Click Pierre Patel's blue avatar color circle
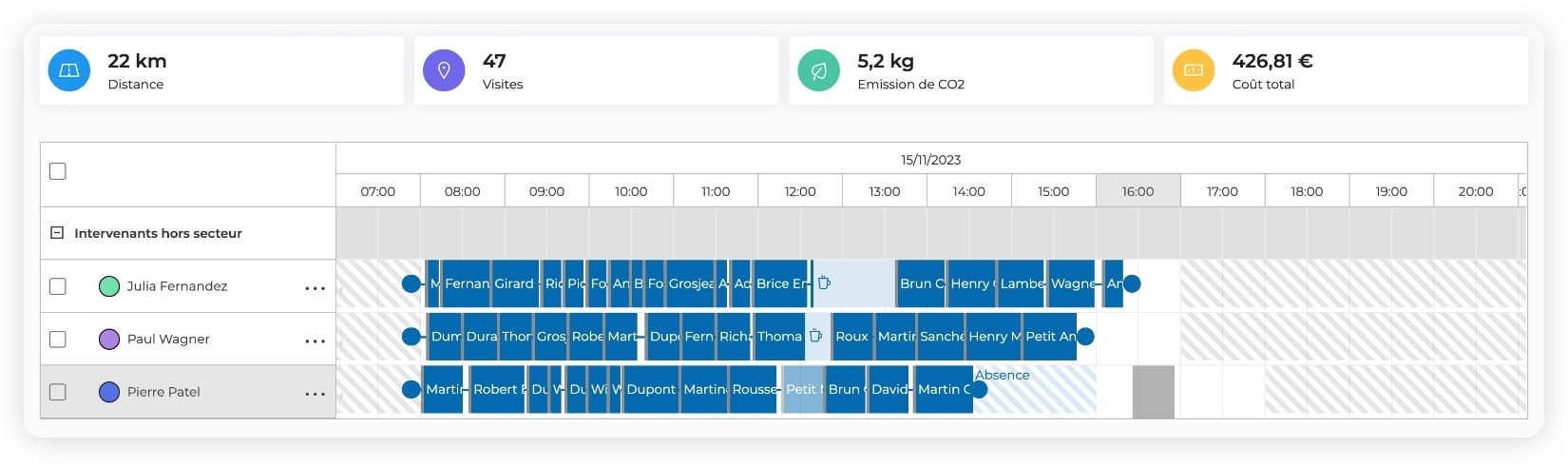The height and width of the screenshot is (467, 1568). (x=109, y=392)
